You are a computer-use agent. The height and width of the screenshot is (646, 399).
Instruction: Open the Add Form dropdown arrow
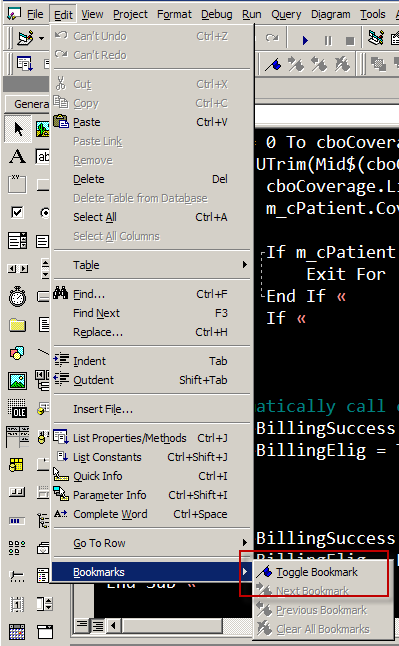coord(41,39)
